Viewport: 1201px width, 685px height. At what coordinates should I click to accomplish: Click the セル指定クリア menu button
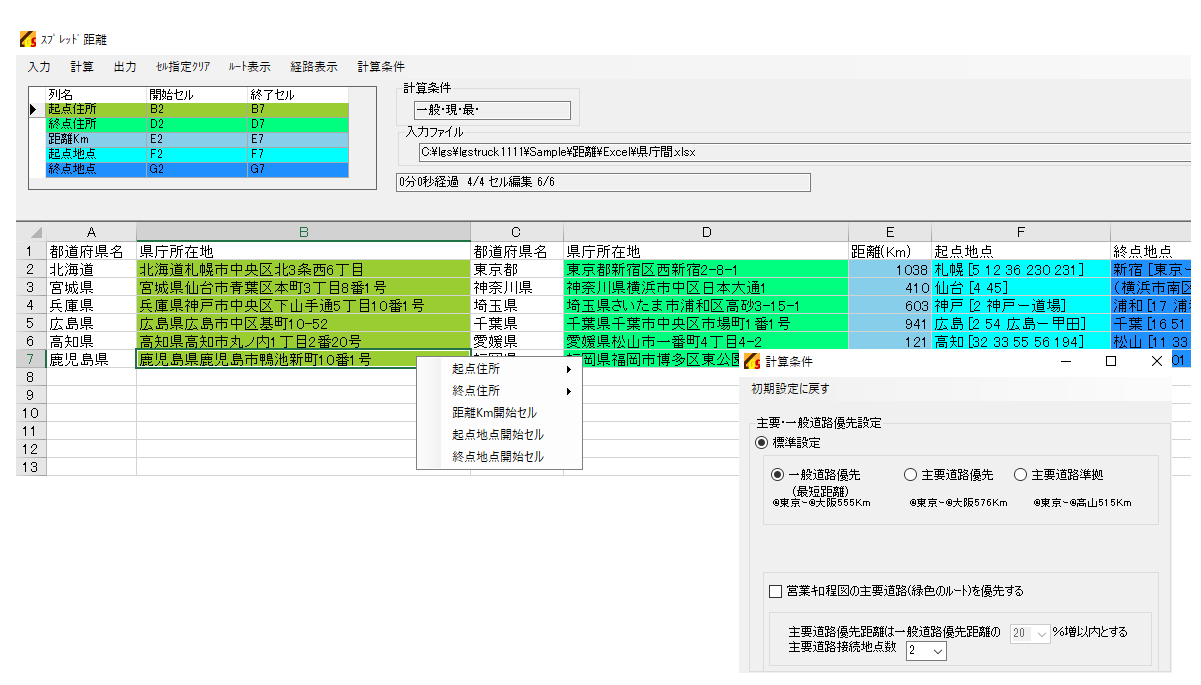(183, 67)
